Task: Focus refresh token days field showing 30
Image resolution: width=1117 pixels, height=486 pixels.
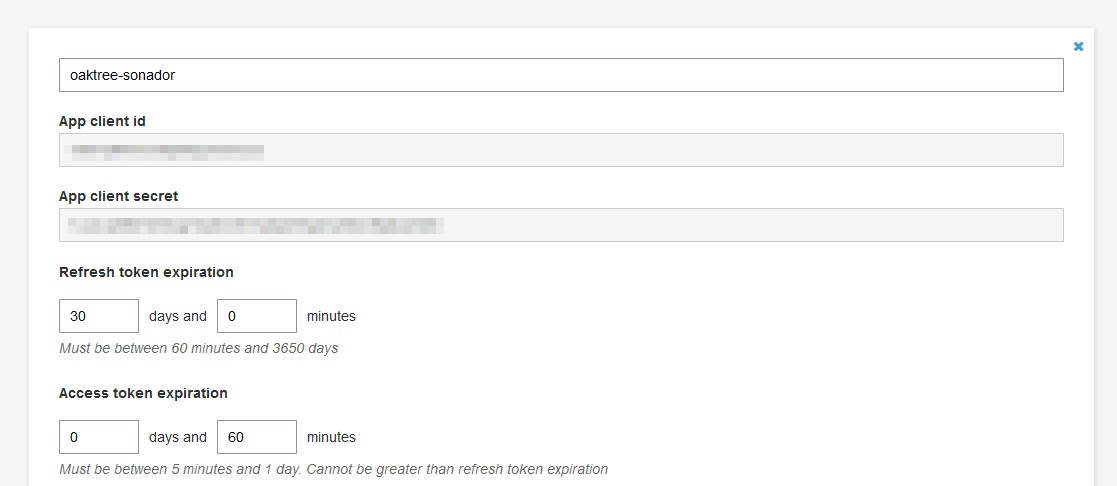Action: [x=99, y=316]
